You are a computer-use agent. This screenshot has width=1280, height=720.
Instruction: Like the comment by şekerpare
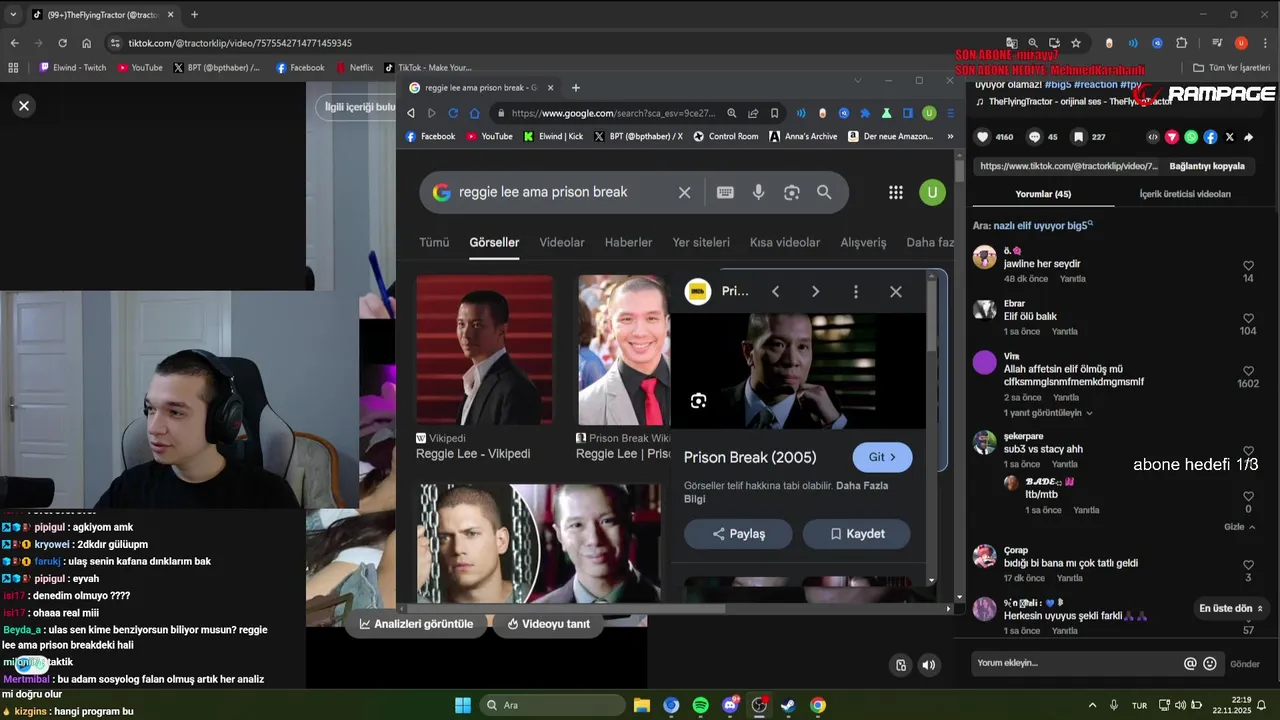[1248, 451]
